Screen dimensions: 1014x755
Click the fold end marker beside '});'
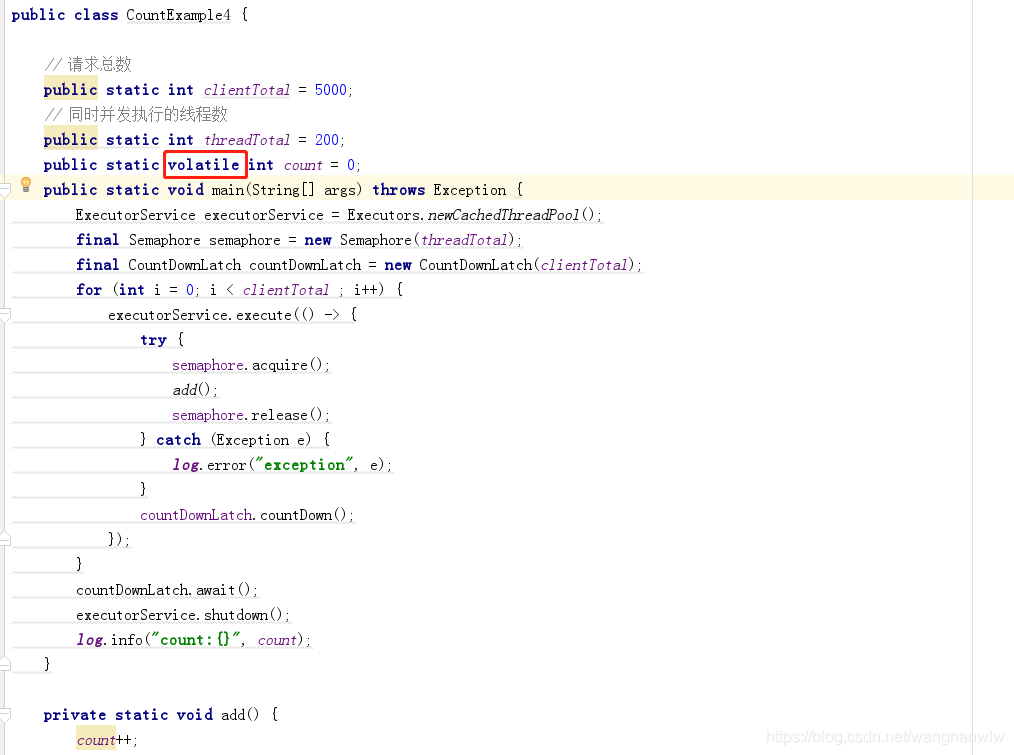pos(5,539)
